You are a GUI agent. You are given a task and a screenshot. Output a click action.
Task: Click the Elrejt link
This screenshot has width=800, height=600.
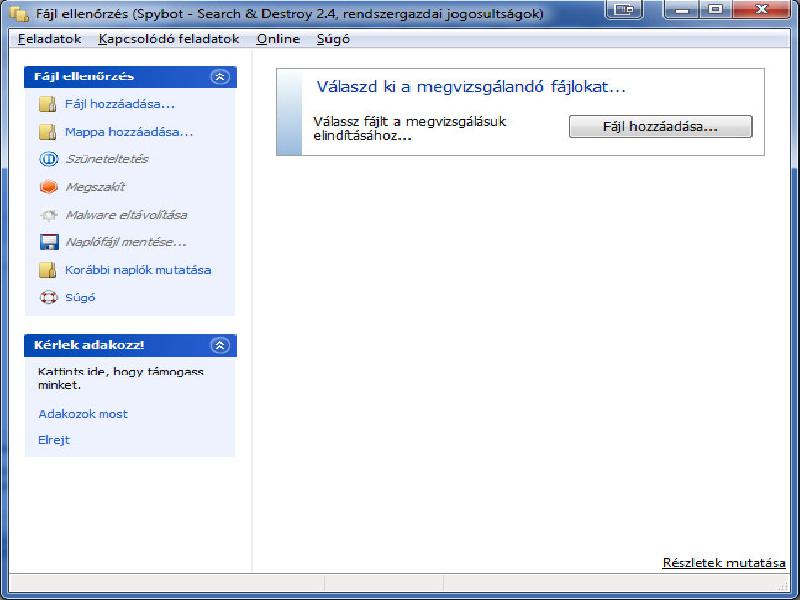54,440
